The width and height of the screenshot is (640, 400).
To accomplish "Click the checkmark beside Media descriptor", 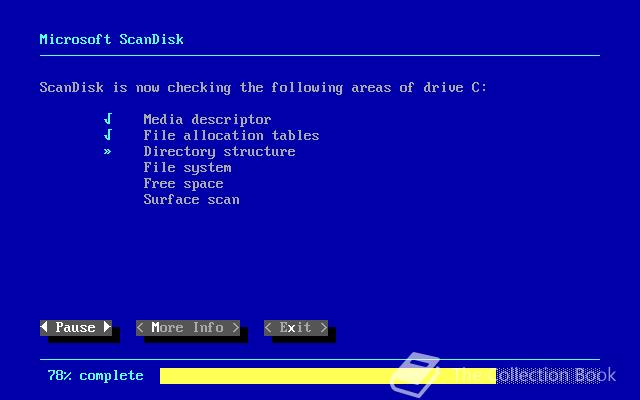I will point(108,119).
